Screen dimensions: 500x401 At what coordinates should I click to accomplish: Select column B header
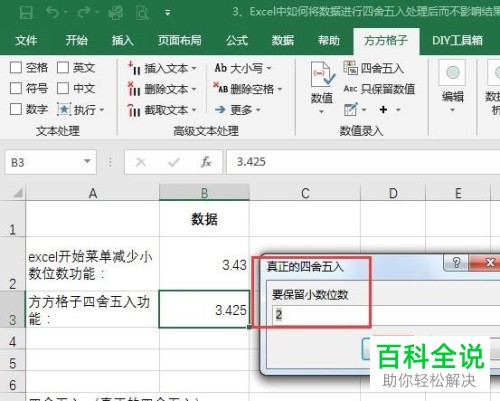(x=204, y=193)
